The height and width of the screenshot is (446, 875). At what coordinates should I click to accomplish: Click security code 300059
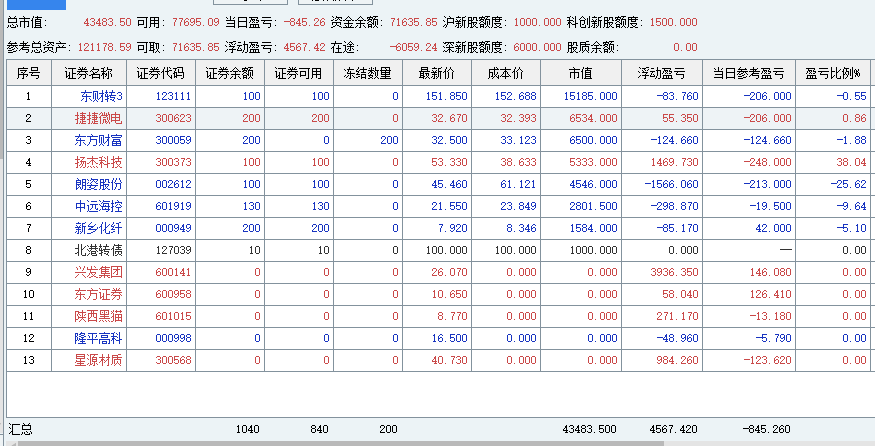[173, 140]
